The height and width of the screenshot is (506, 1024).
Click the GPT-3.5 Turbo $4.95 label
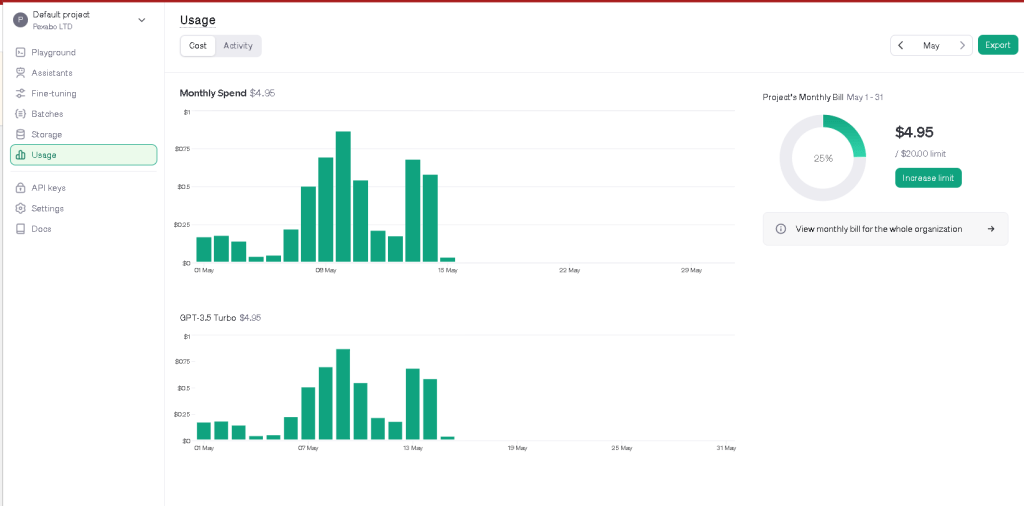click(x=221, y=318)
